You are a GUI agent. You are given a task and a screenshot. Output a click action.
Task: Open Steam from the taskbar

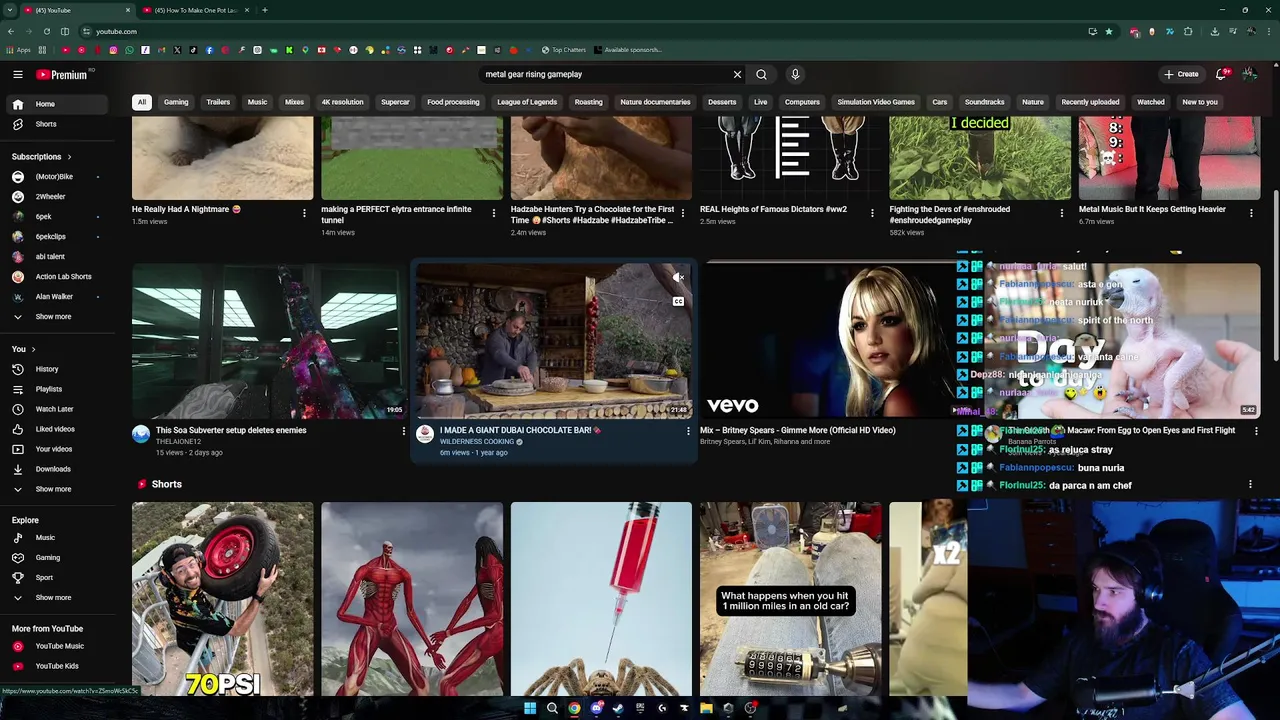618,708
